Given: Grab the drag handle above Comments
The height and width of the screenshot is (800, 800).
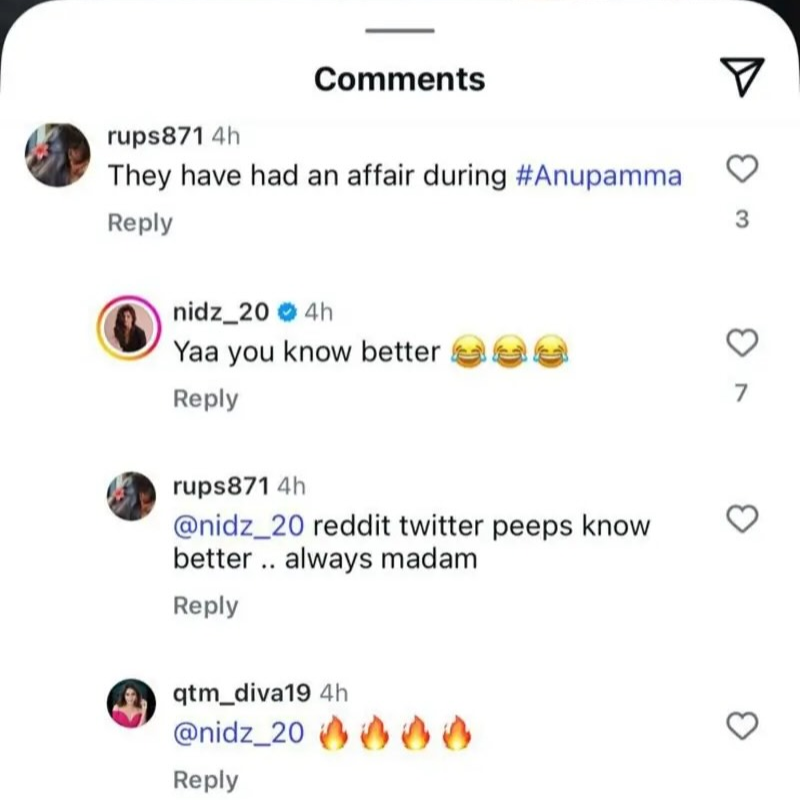Looking at the screenshot, I should (x=399, y=30).
